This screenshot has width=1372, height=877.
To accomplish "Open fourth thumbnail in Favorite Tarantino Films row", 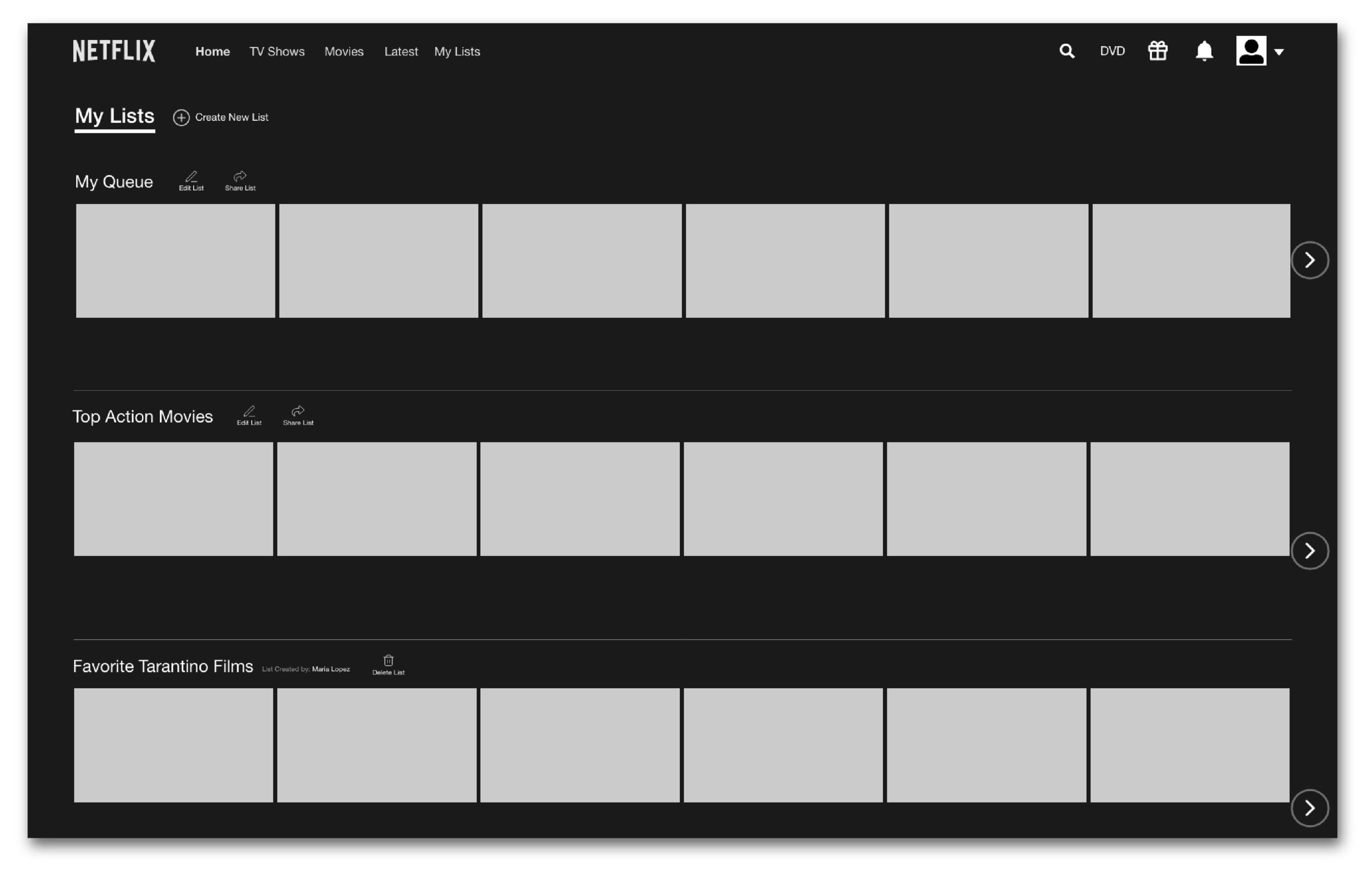I will pos(783,745).
